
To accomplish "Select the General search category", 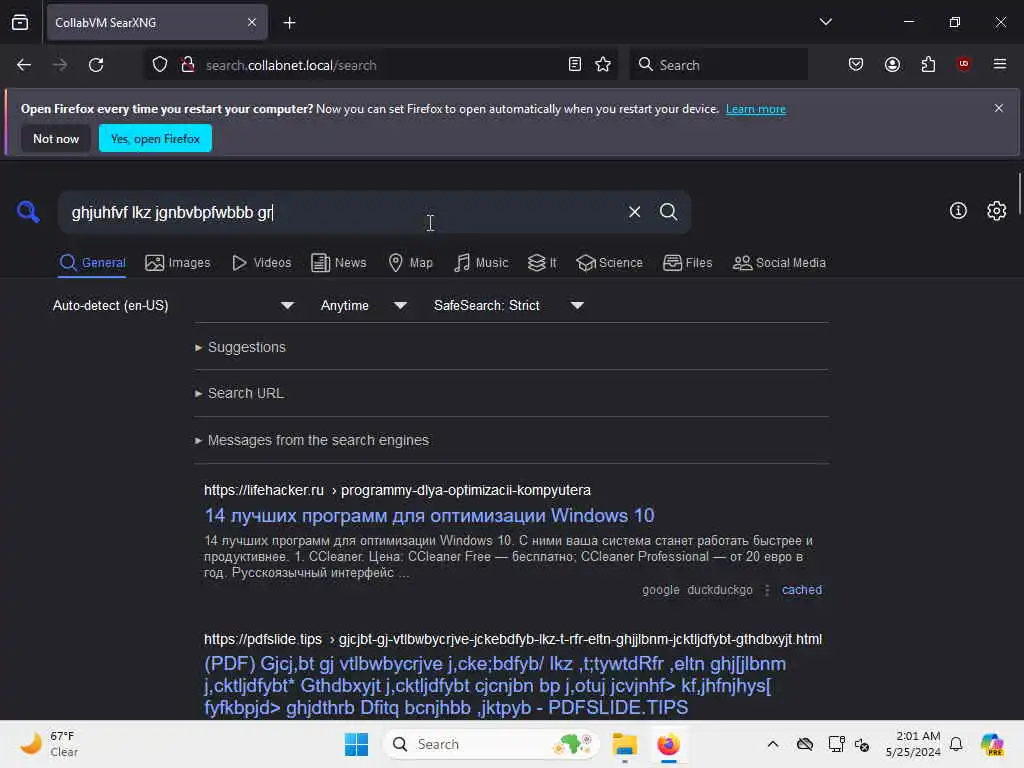I will pos(92,263).
